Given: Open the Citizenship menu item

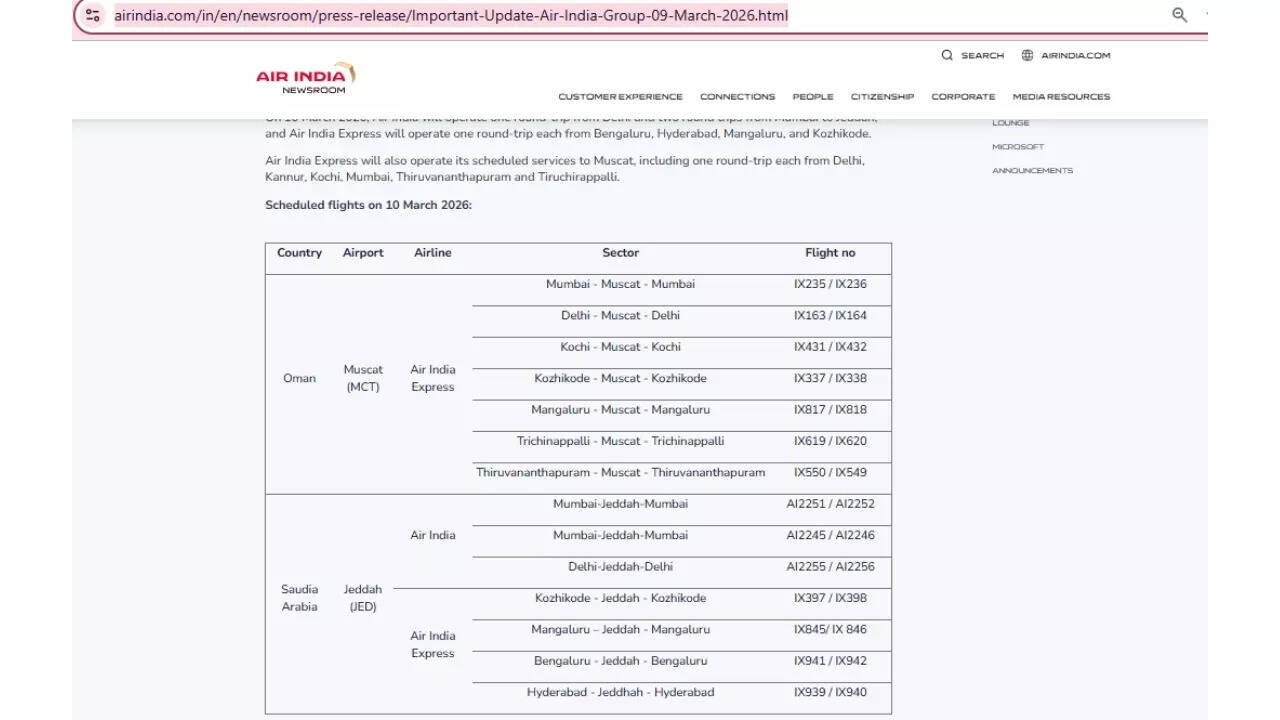Looking at the screenshot, I should (882, 97).
